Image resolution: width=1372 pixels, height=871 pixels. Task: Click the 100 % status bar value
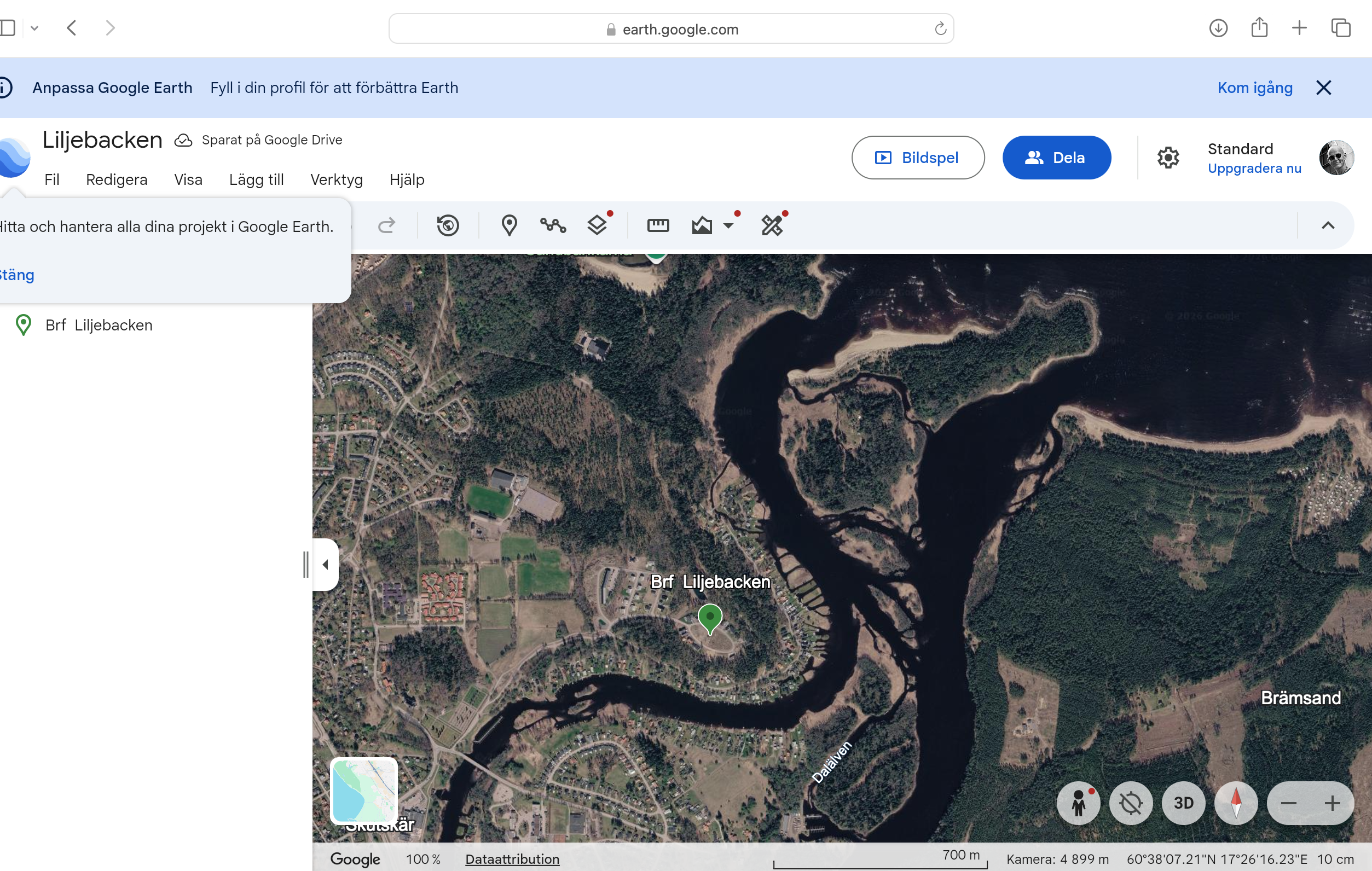tap(424, 859)
